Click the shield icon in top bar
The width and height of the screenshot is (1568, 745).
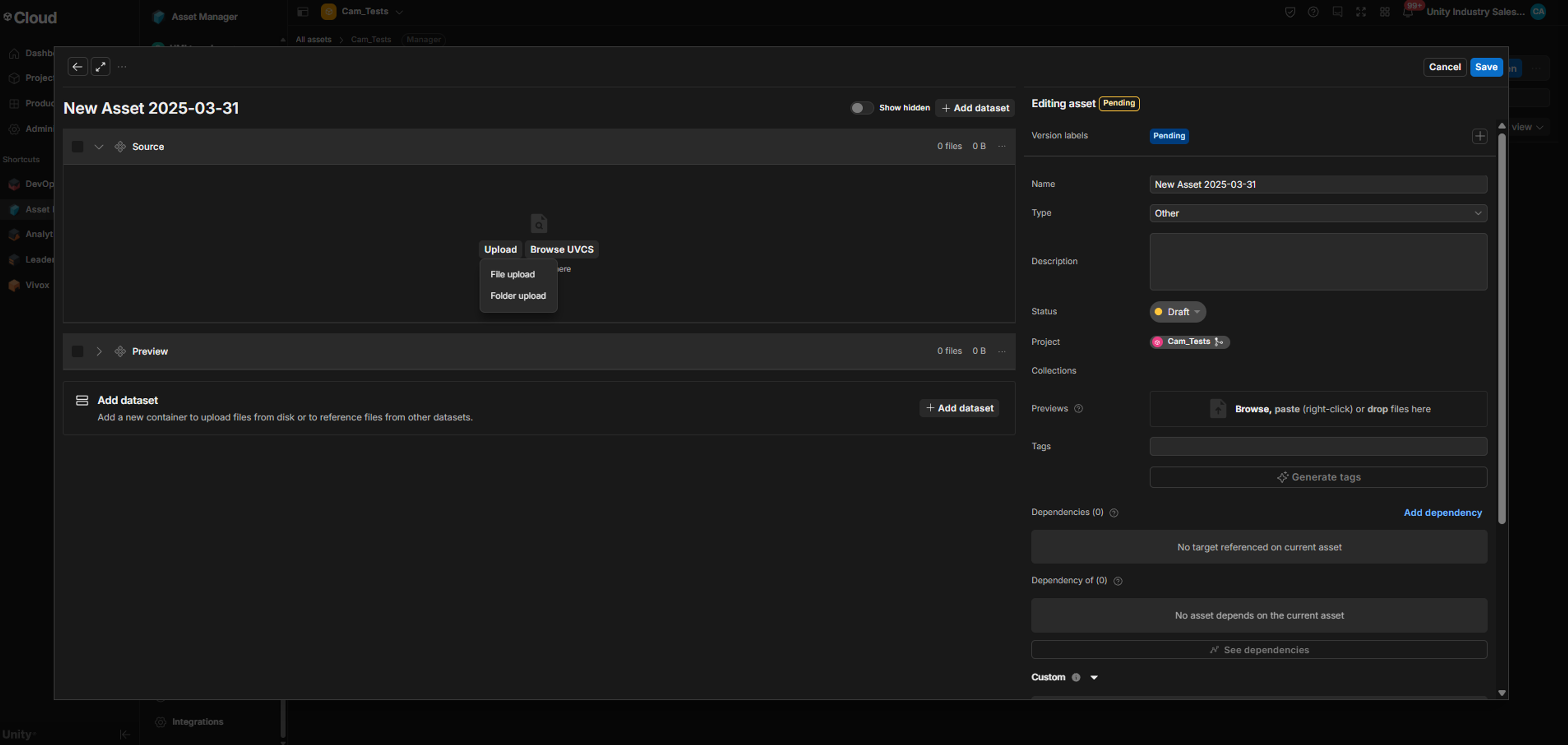1289,12
